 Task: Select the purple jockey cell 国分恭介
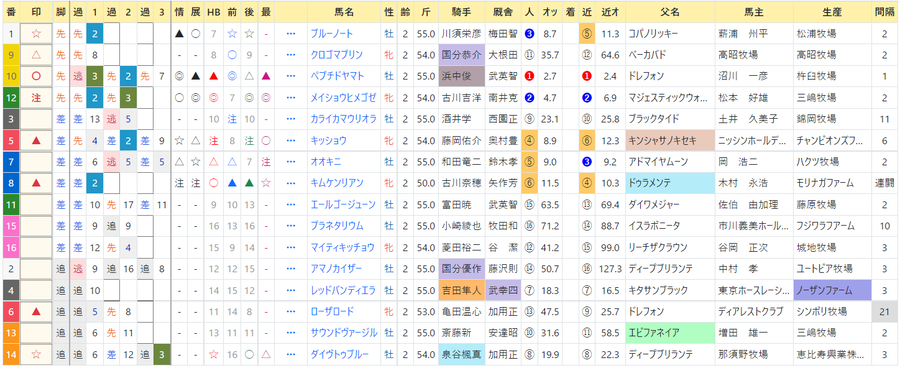(x=461, y=55)
